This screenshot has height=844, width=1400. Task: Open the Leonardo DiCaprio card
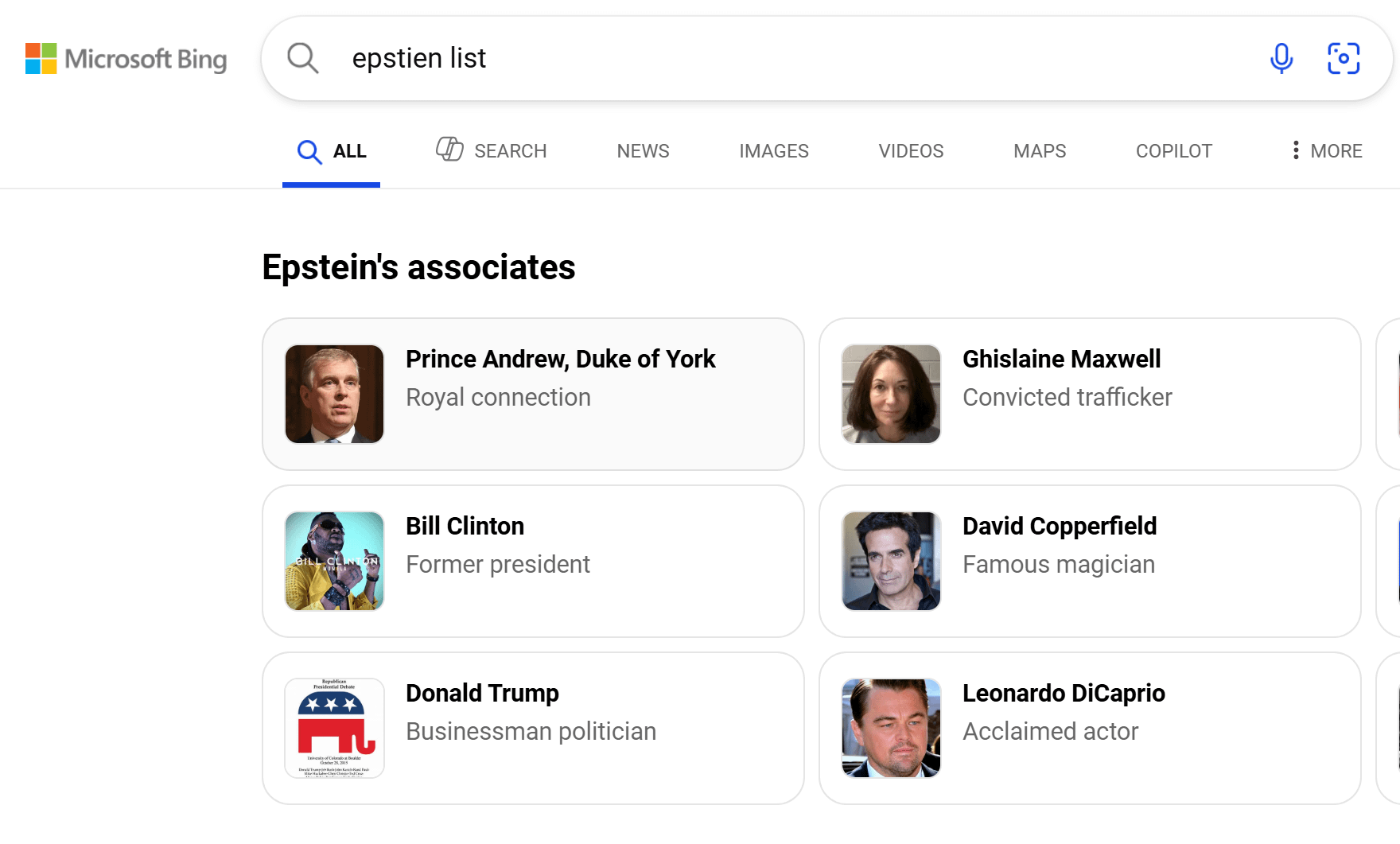[x=1090, y=728]
